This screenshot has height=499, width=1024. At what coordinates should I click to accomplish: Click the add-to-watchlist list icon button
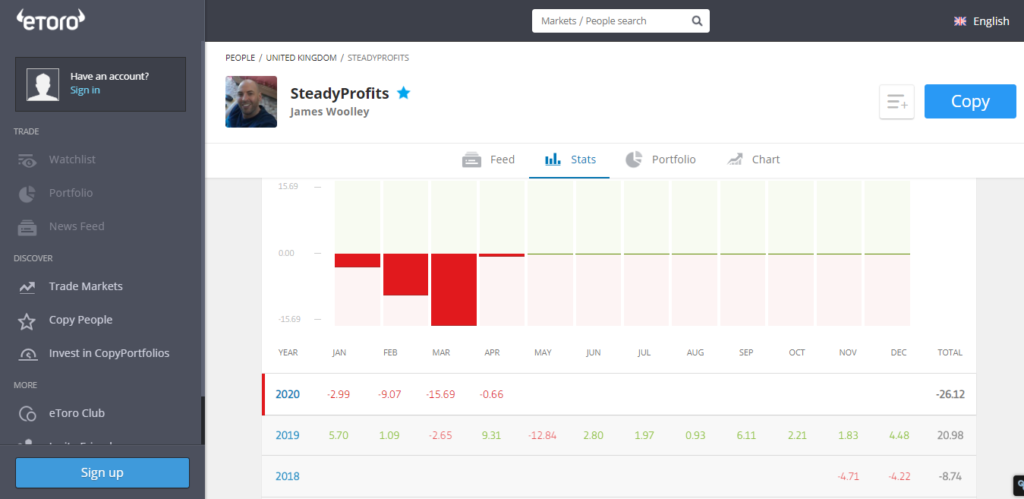(x=897, y=102)
